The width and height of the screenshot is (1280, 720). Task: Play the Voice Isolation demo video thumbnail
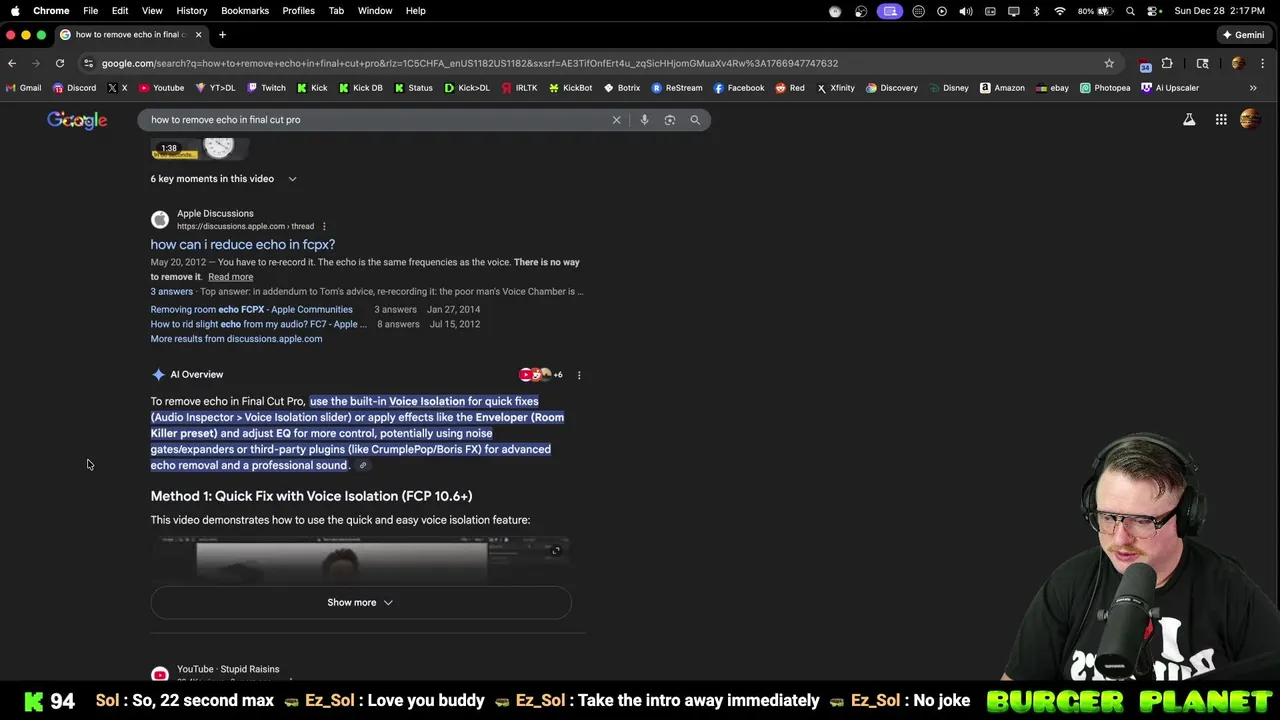(x=360, y=561)
